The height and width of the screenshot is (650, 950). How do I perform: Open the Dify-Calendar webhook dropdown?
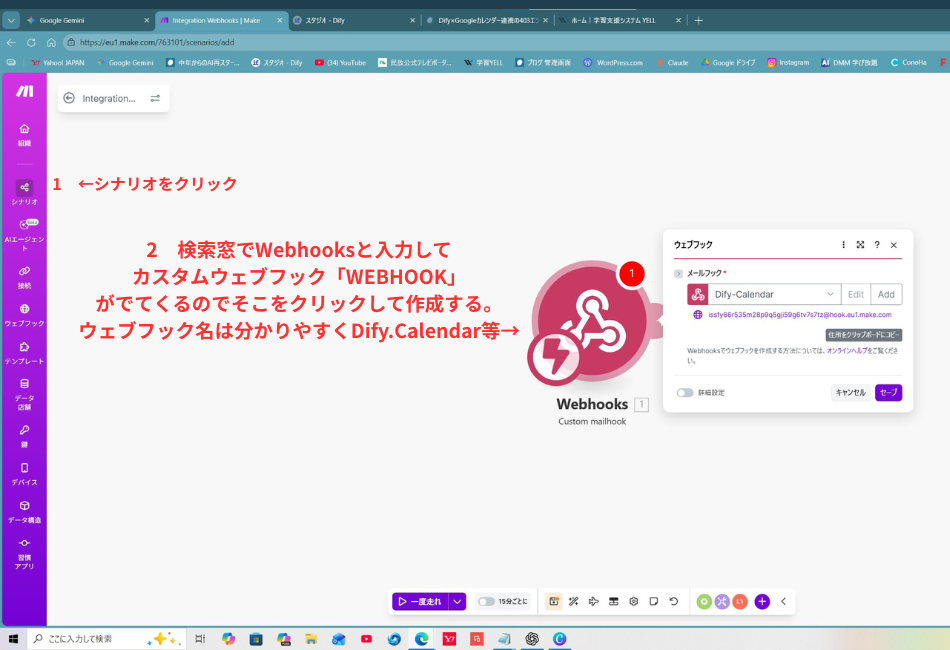[829, 294]
